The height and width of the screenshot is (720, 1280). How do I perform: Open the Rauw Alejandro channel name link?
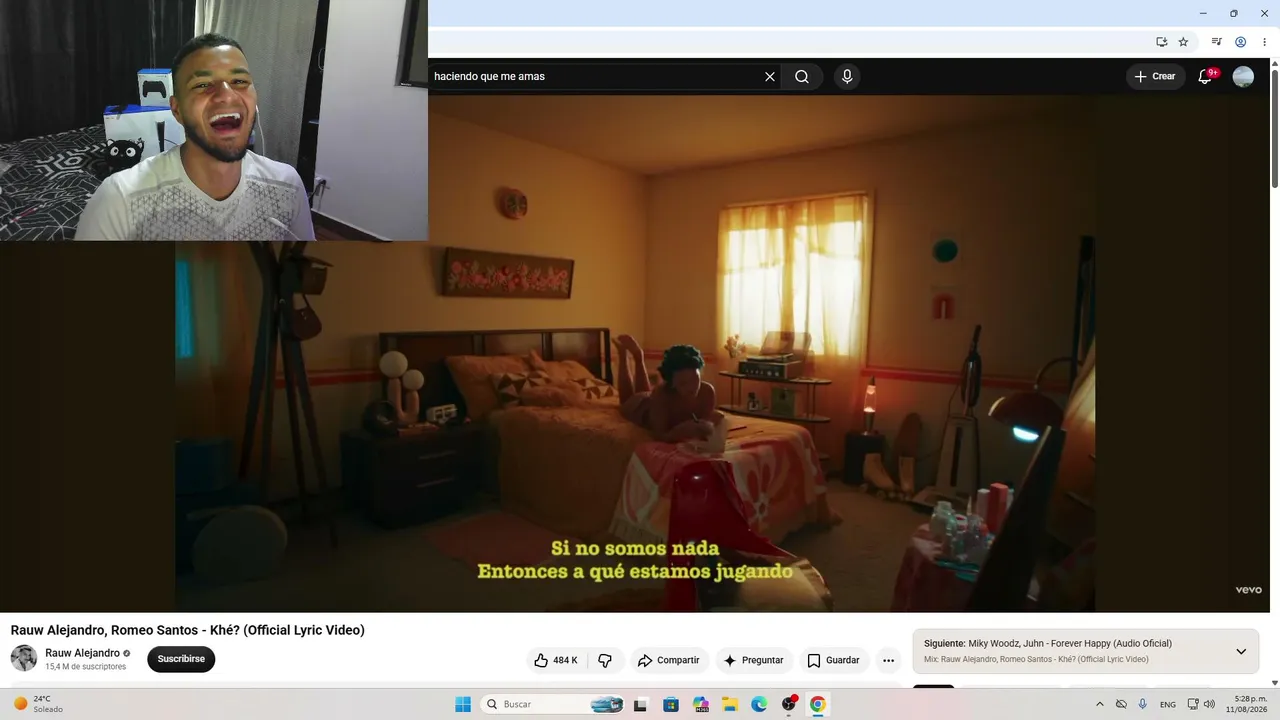82,653
